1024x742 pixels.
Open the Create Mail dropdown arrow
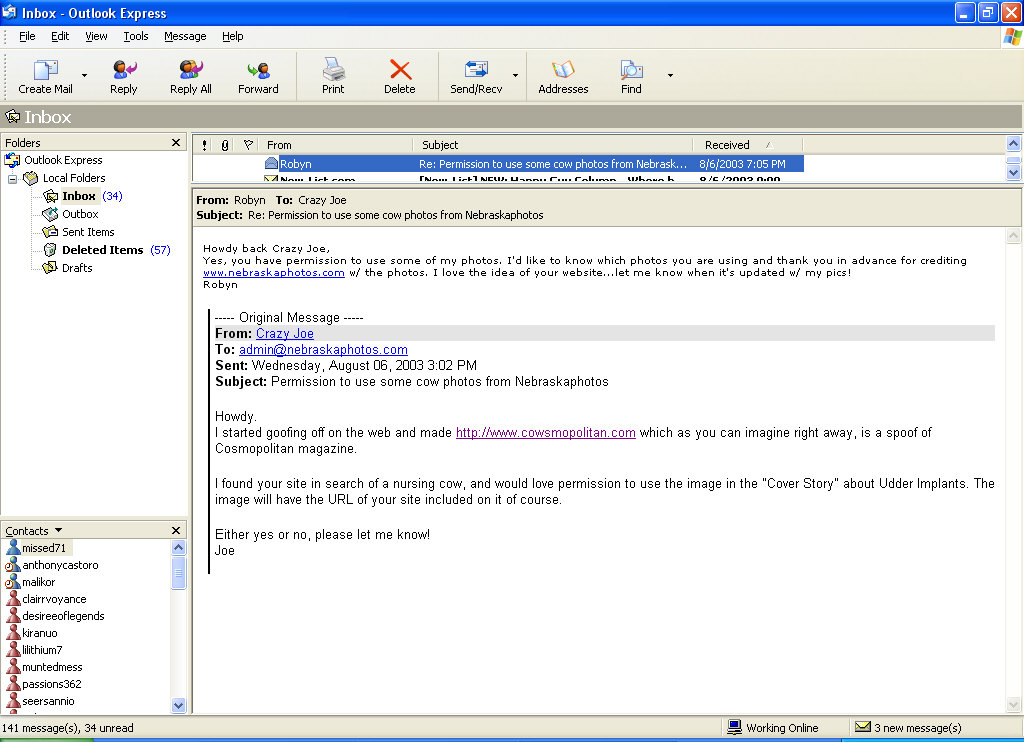[x=84, y=75]
